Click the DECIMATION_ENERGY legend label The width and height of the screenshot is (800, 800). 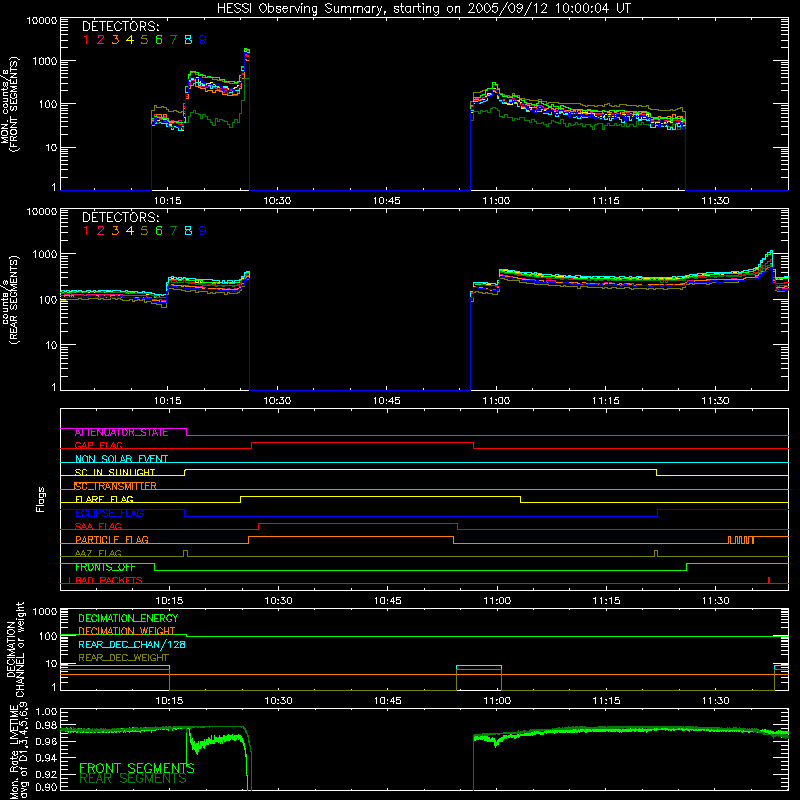128,618
